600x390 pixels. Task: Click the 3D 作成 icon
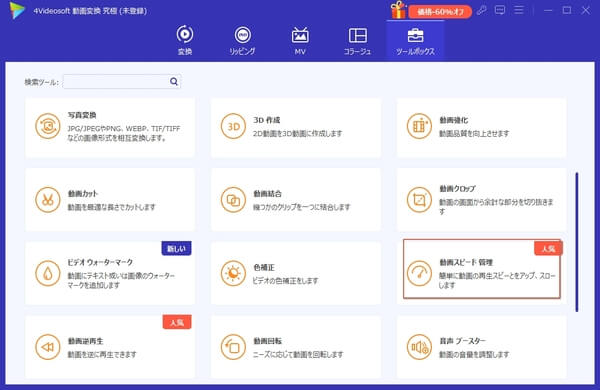click(x=233, y=126)
